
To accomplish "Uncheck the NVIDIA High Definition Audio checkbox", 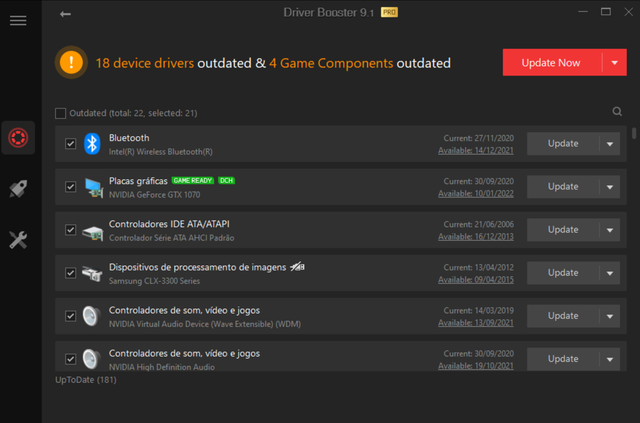I will tap(71, 359).
